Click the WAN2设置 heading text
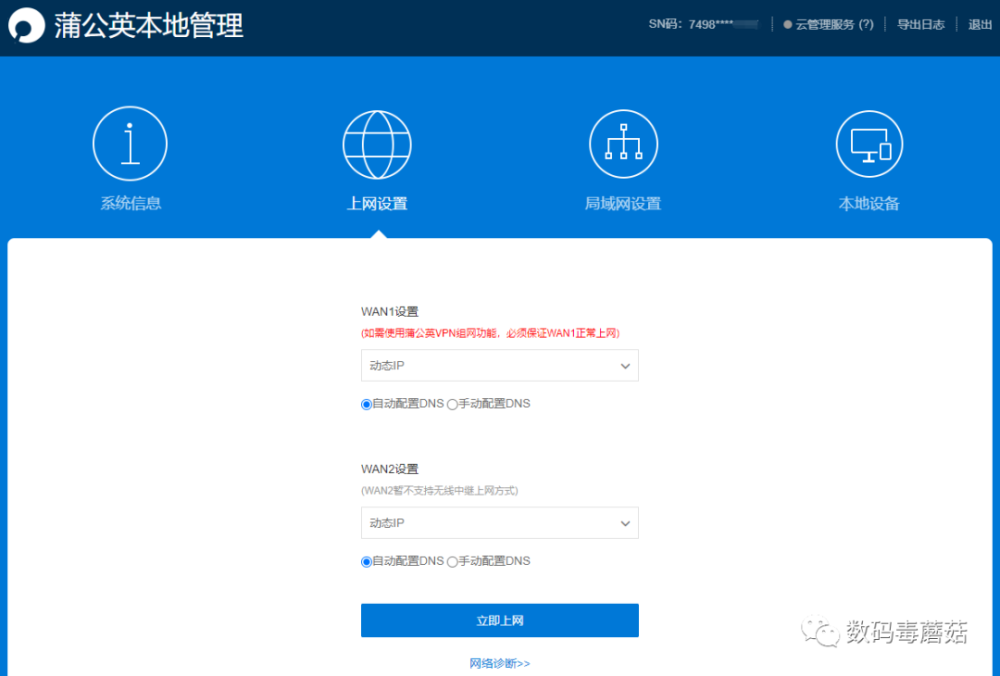Viewport: 1000px width, 676px height. coord(390,469)
